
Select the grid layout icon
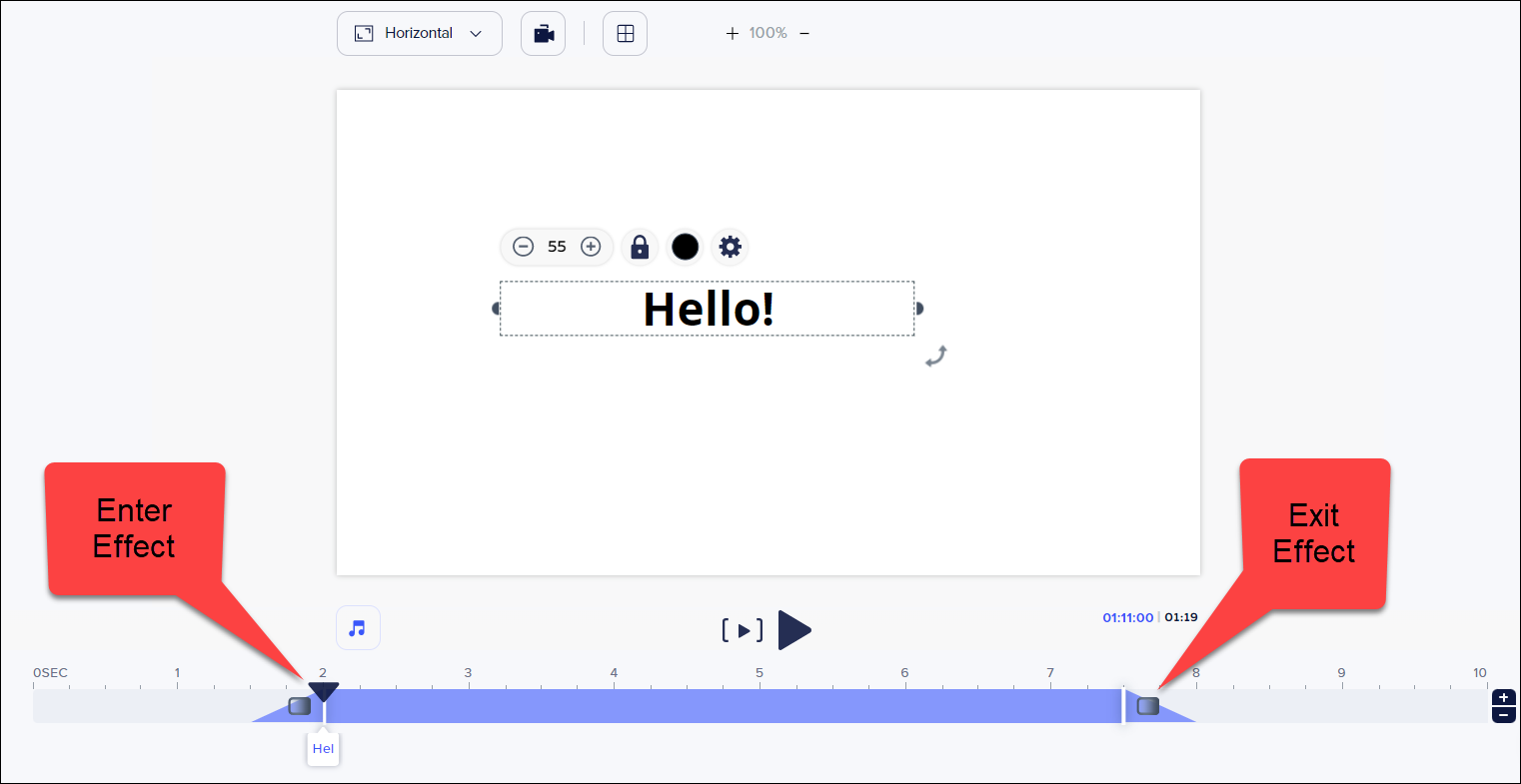pos(625,33)
